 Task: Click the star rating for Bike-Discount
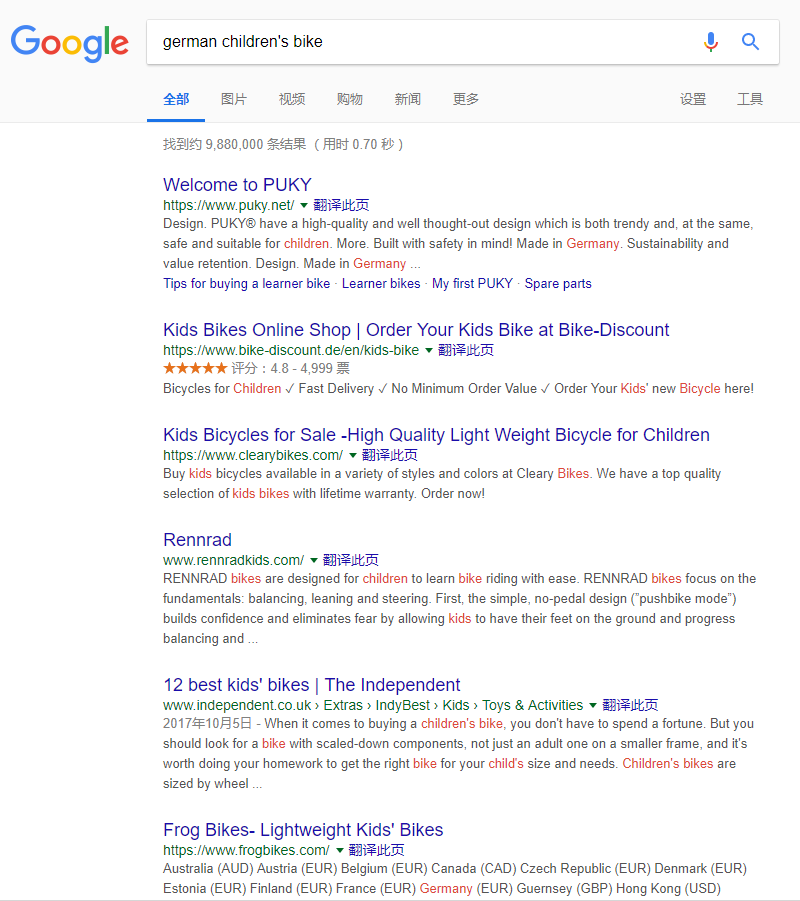pyautogui.click(x=195, y=368)
